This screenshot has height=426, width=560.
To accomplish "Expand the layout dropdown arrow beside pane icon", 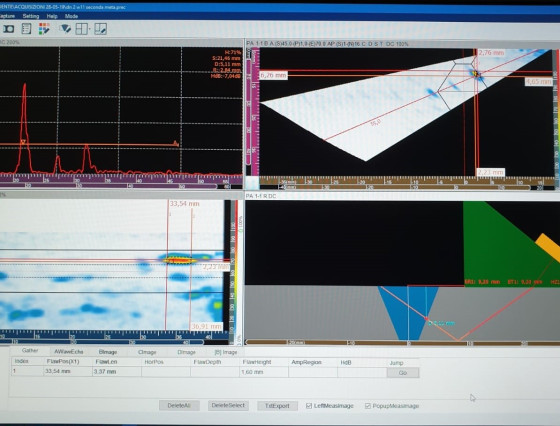I will point(90,29).
